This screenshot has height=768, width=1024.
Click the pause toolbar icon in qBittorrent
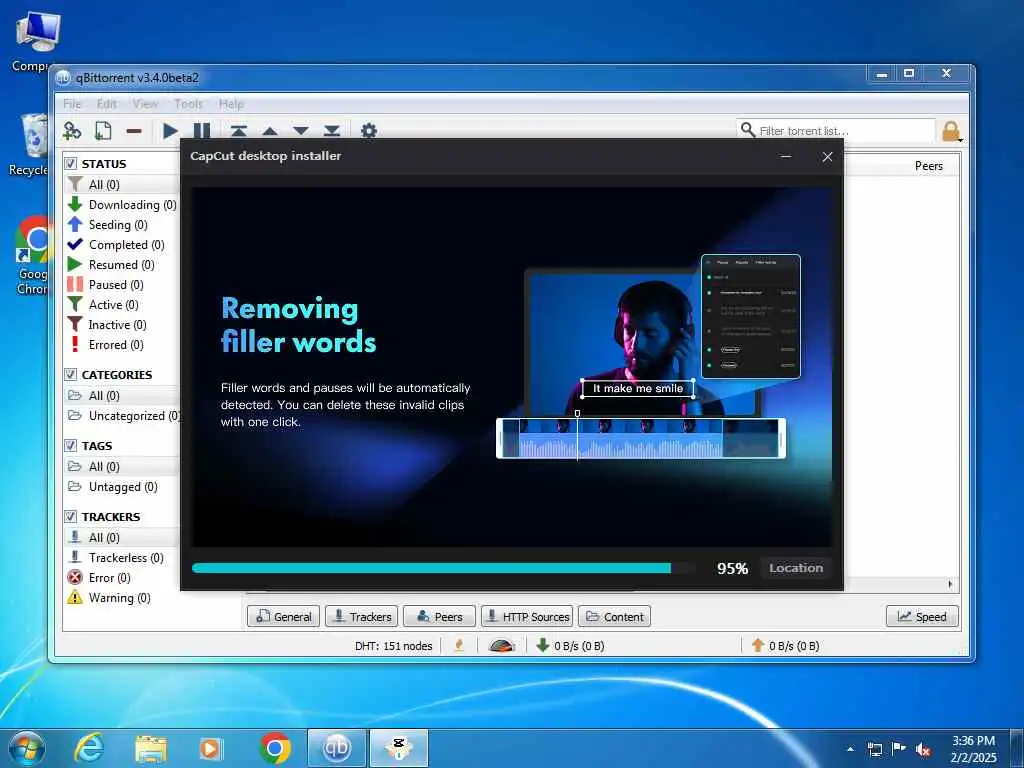[202, 131]
